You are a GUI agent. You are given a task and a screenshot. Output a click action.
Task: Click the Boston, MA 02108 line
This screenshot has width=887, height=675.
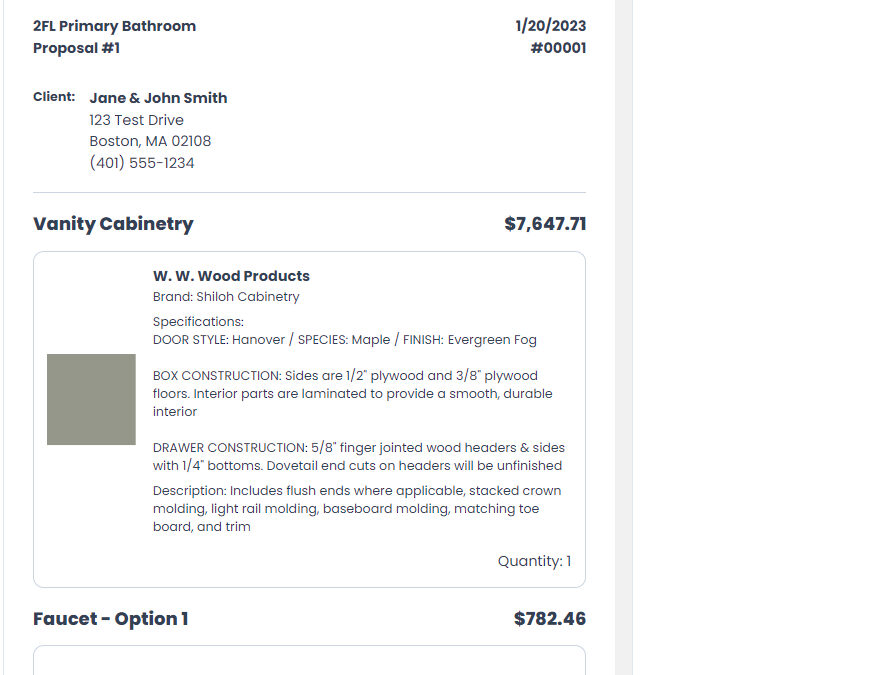[150, 141]
